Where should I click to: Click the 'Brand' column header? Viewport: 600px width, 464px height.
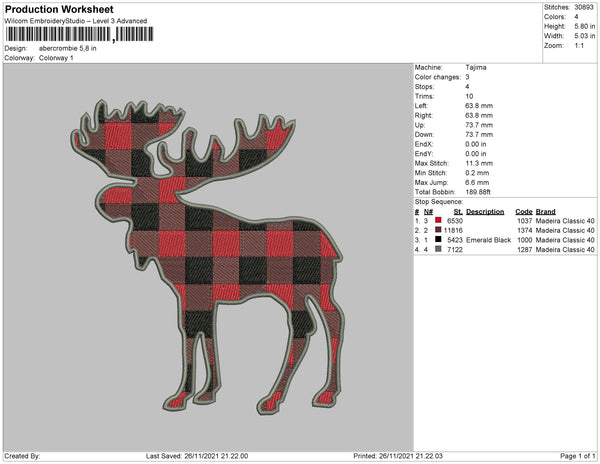point(546,212)
